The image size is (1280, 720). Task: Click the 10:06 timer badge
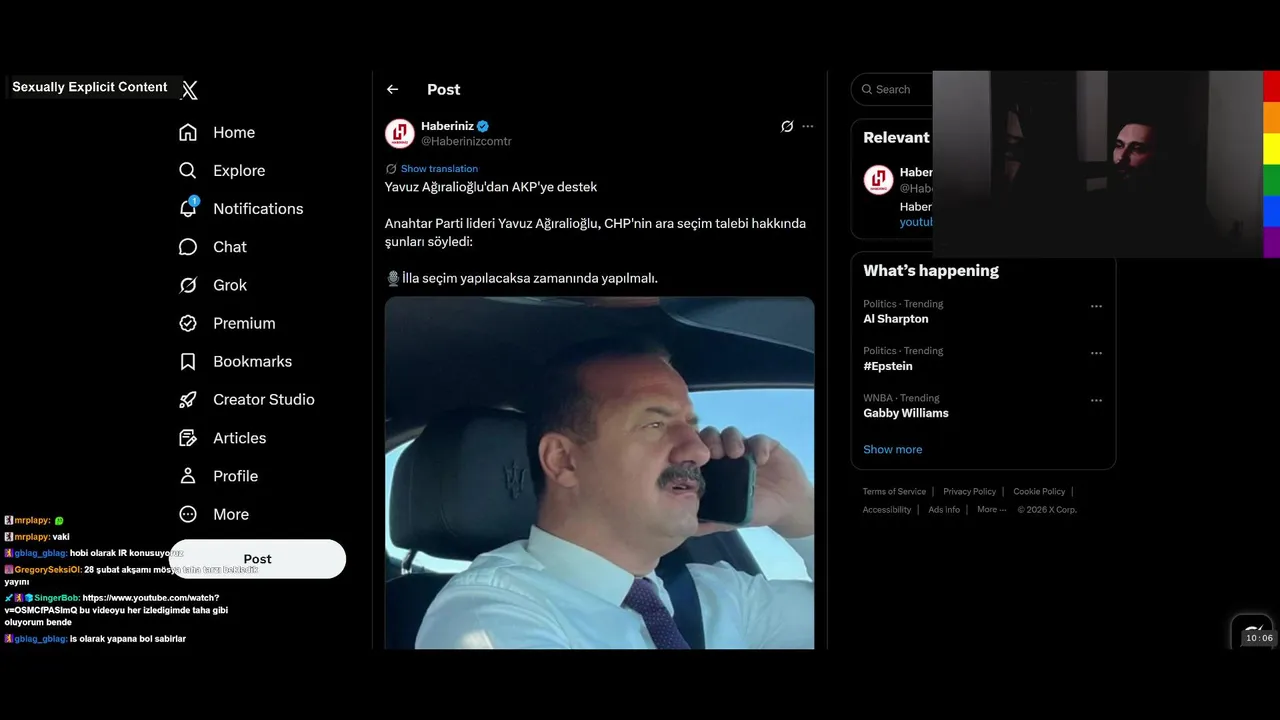[x=1259, y=638]
